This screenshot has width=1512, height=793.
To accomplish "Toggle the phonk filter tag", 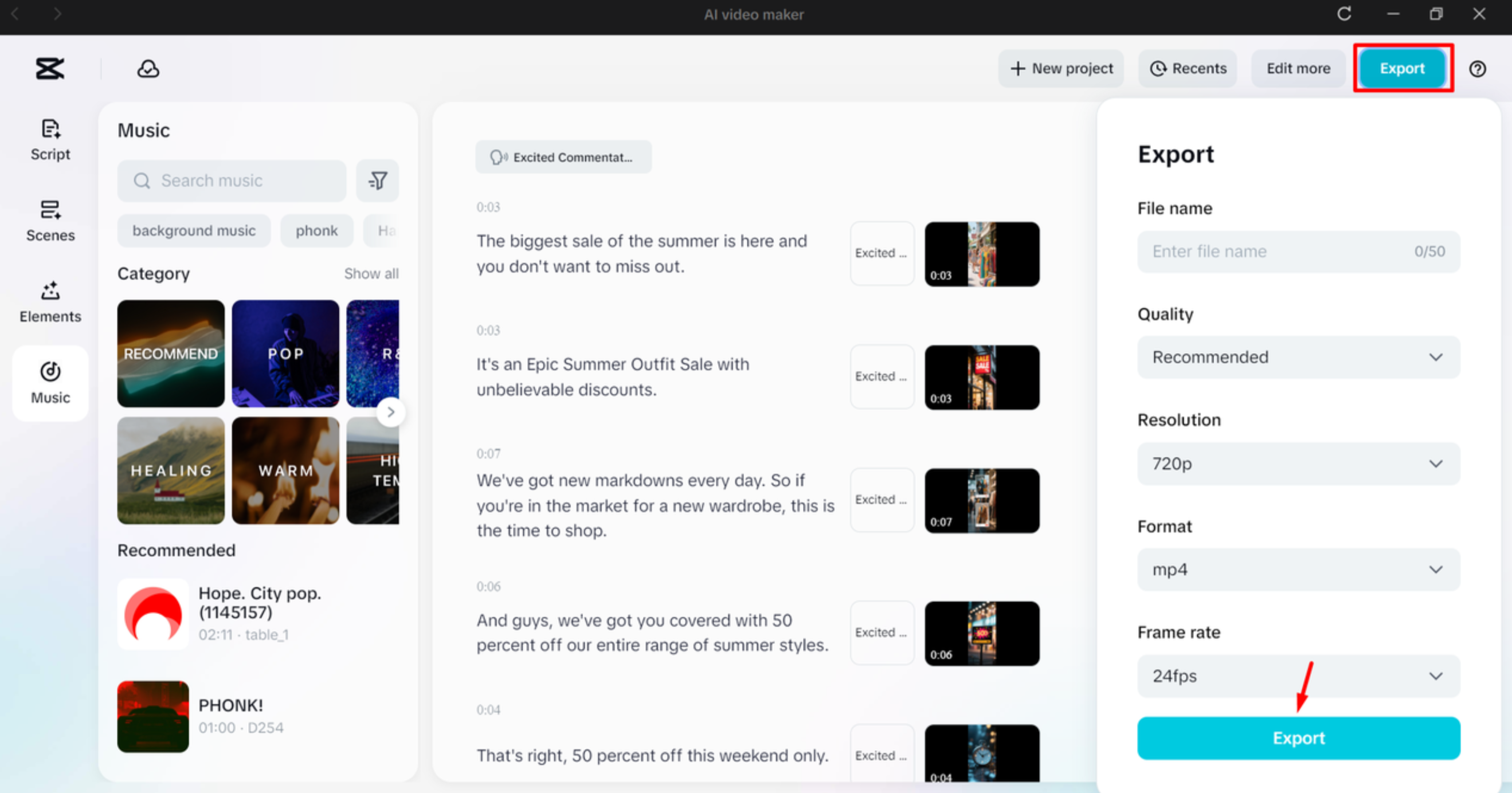I will (x=316, y=230).
